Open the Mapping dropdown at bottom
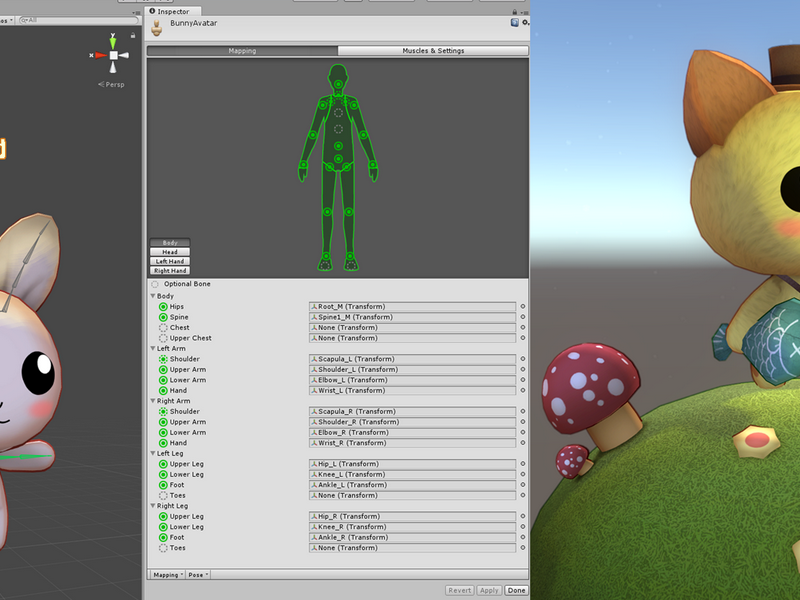800x600 pixels. pos(168,575)
